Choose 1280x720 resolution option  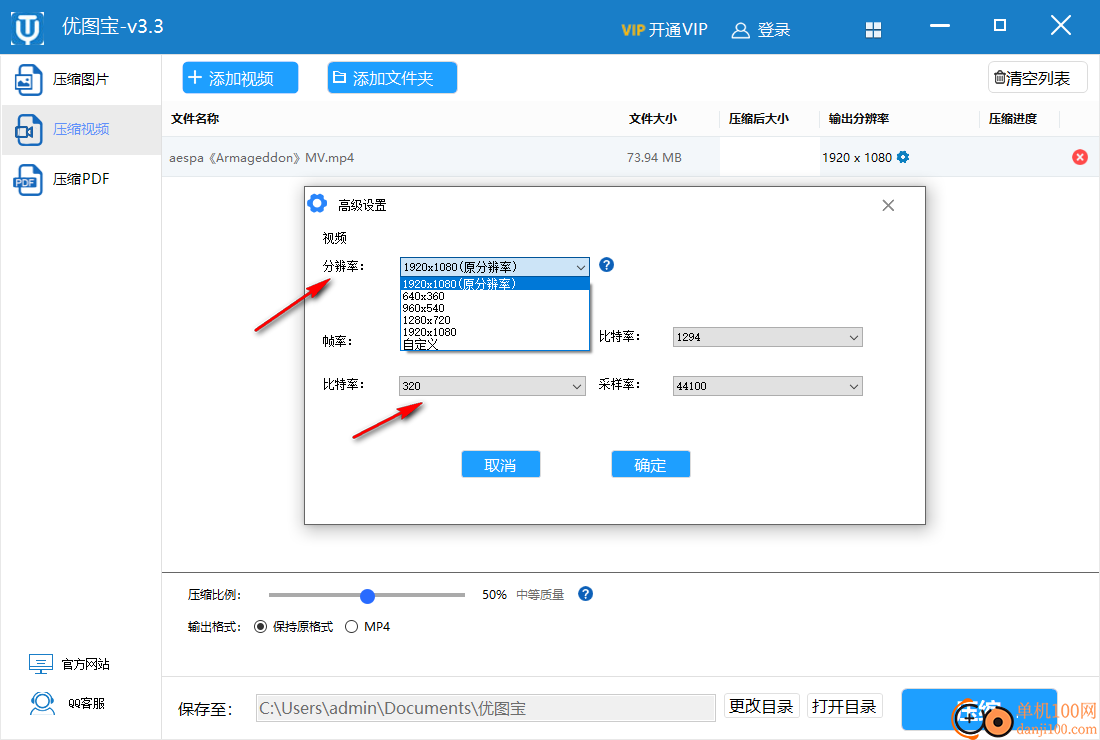(495, 320)
